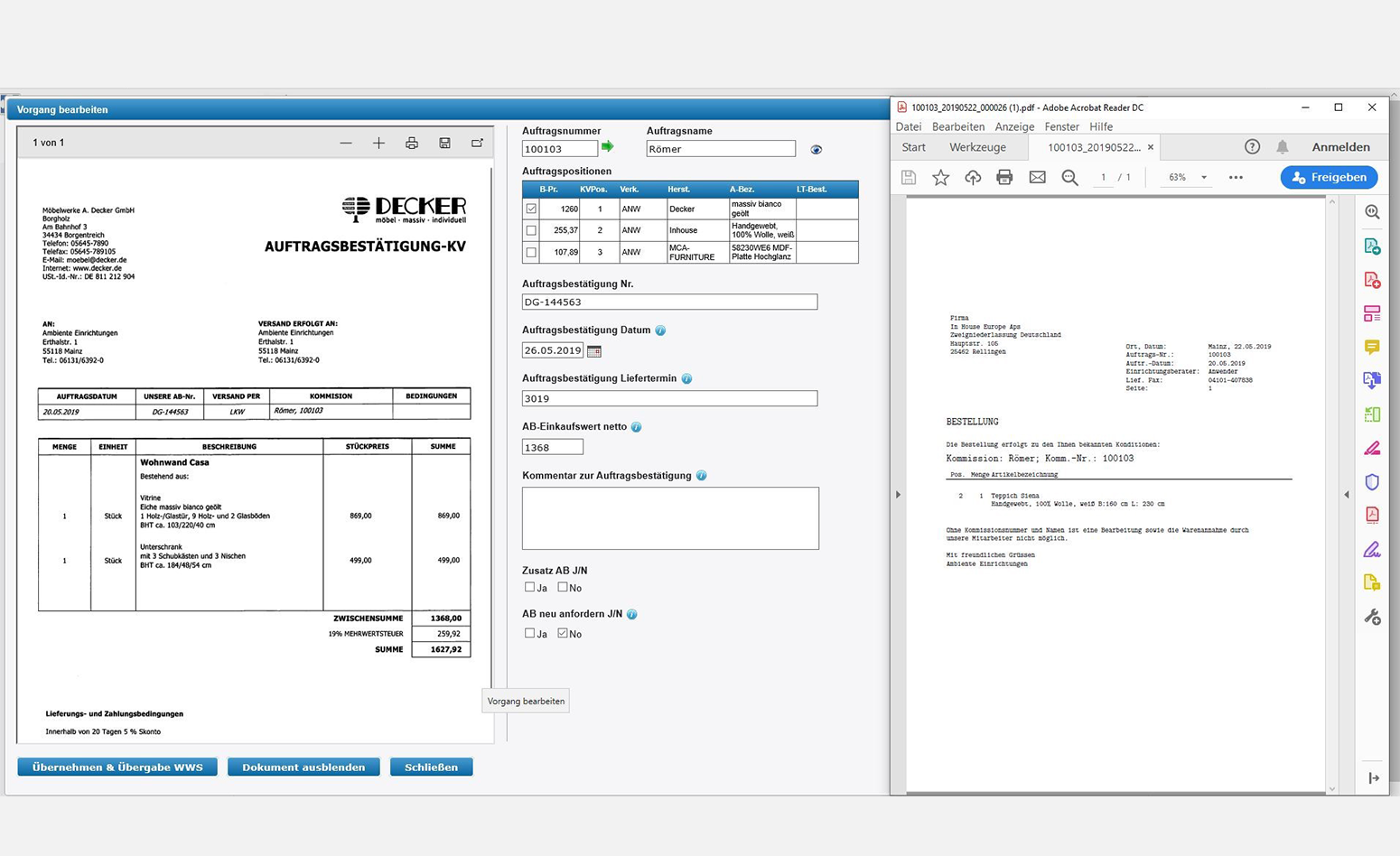The image size is (1400, 856).
Task: Close the 100103_20190522 PDF tab
Action: (1150, 147)
